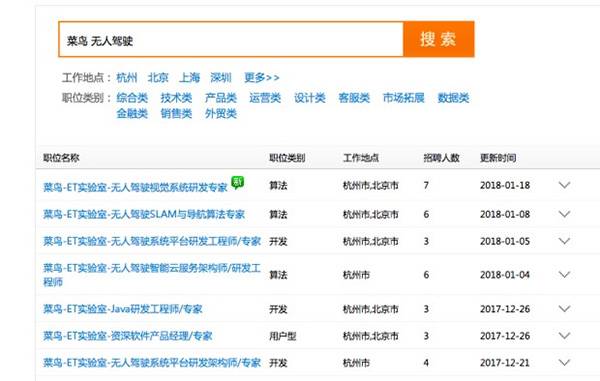Click the date 2018-01-04
The image size is (600, 381).
(505, 275)
